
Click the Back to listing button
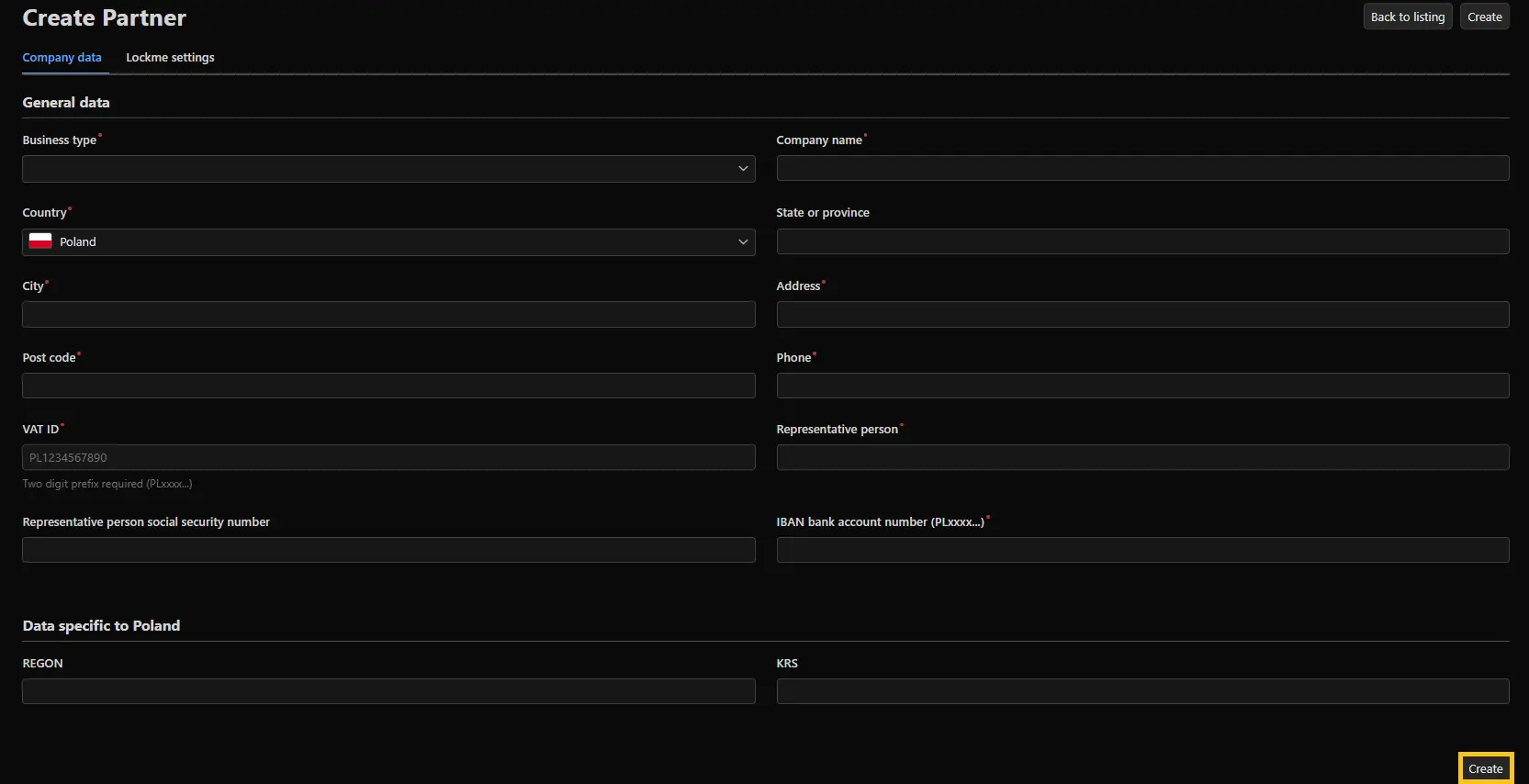point(1407,17)
